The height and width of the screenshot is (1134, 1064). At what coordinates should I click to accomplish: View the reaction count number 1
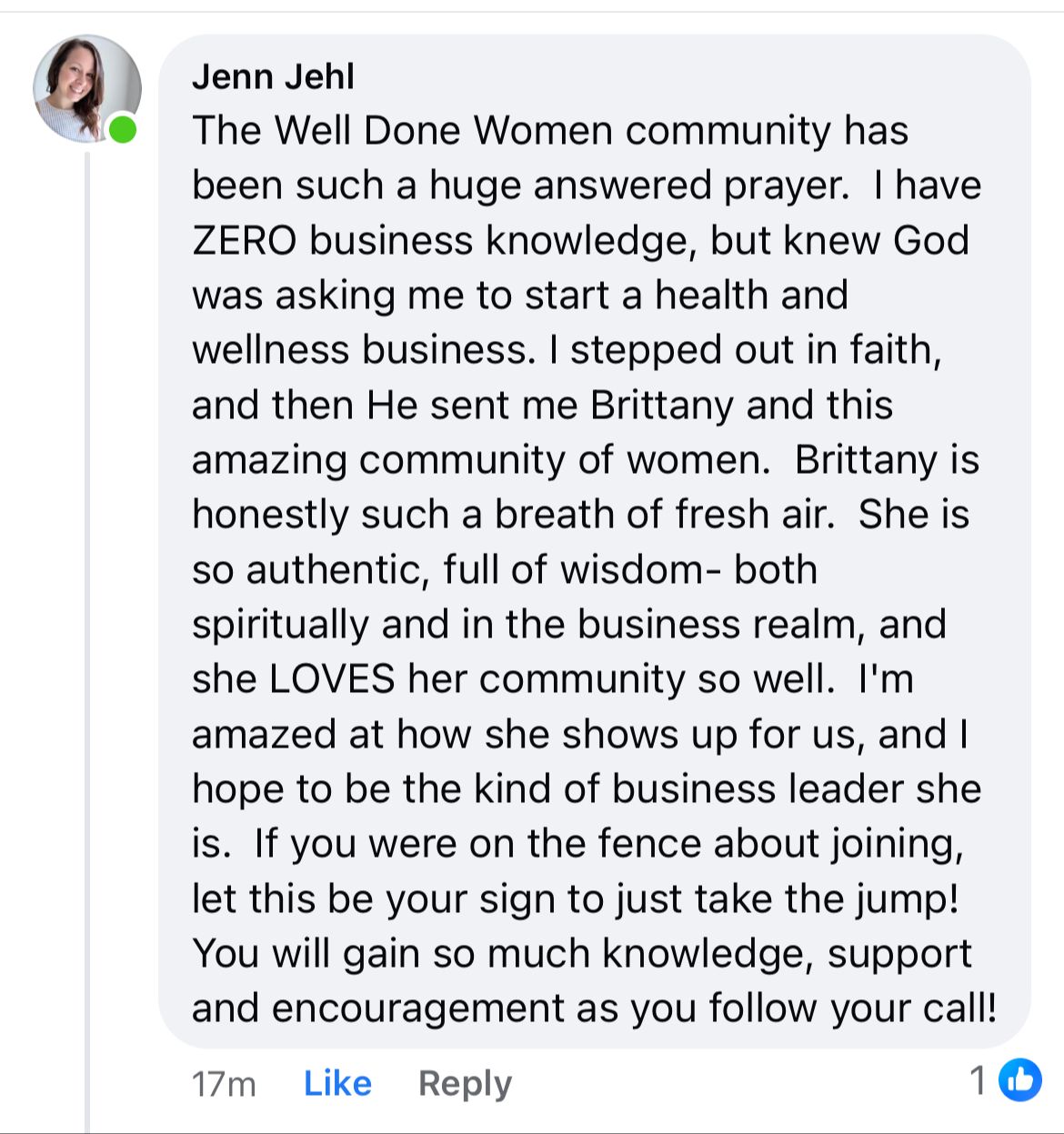tap(978, 1080)
